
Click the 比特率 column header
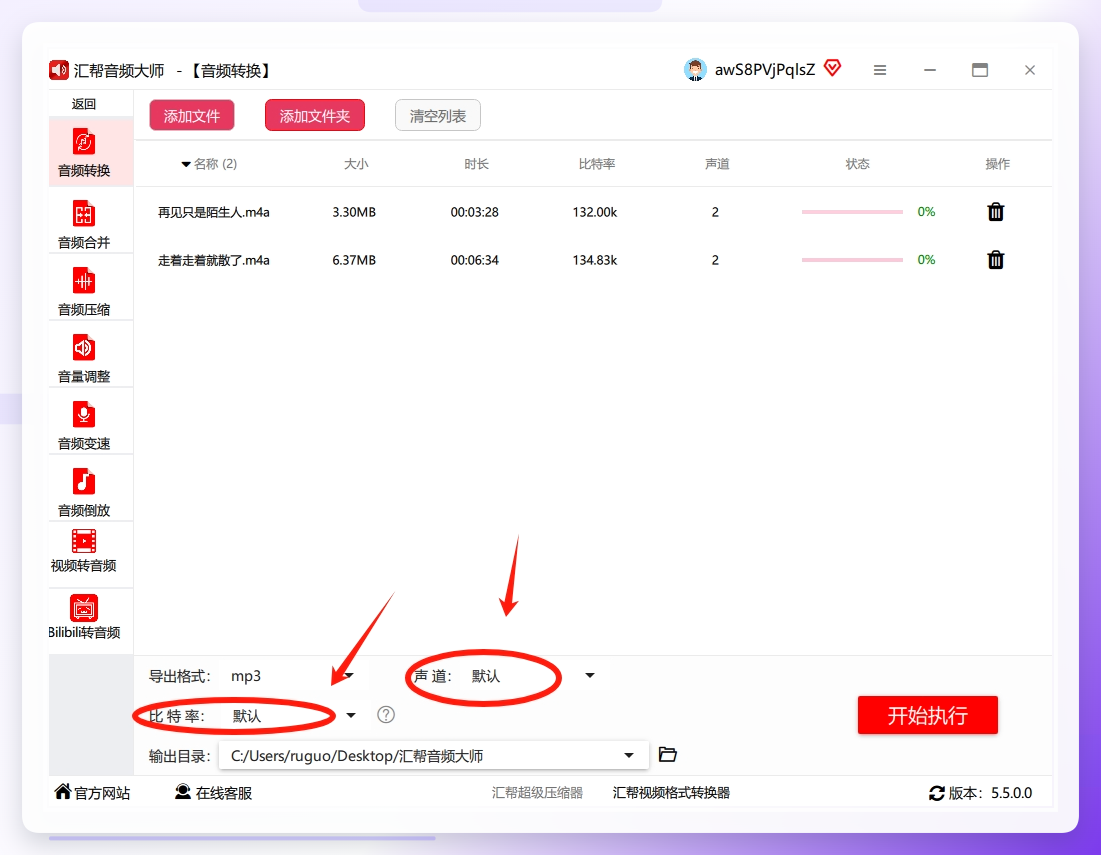tap(597, 164)
